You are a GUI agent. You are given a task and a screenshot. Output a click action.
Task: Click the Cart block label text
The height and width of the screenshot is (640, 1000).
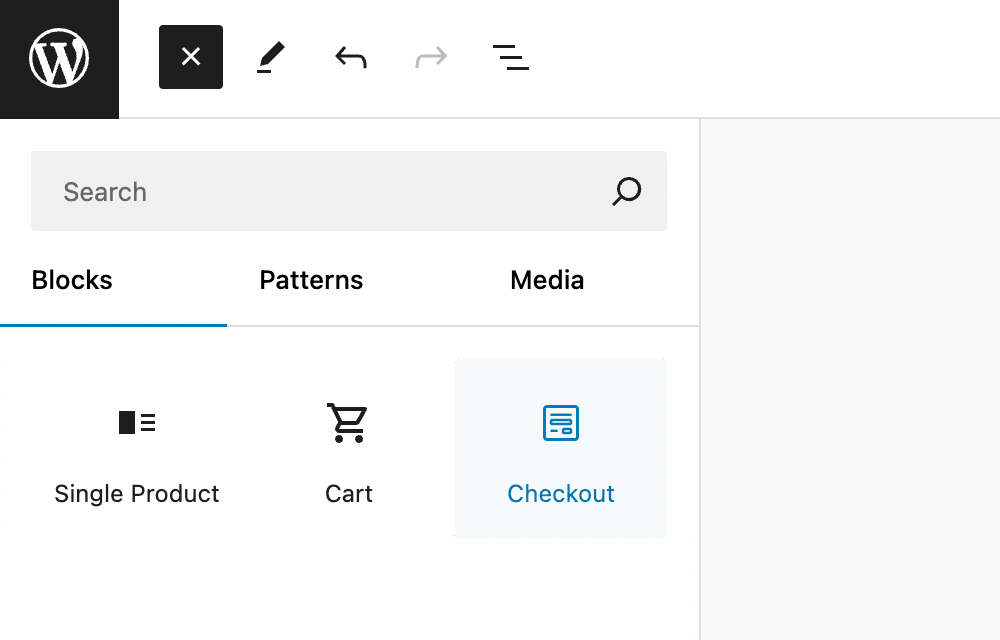click(x=347, y=493)
